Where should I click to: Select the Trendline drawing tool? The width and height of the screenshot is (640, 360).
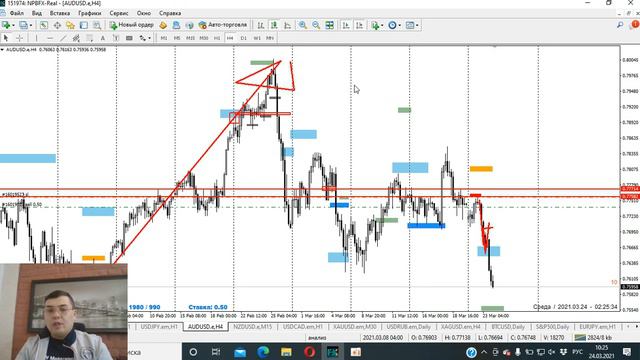pos(63,38)
